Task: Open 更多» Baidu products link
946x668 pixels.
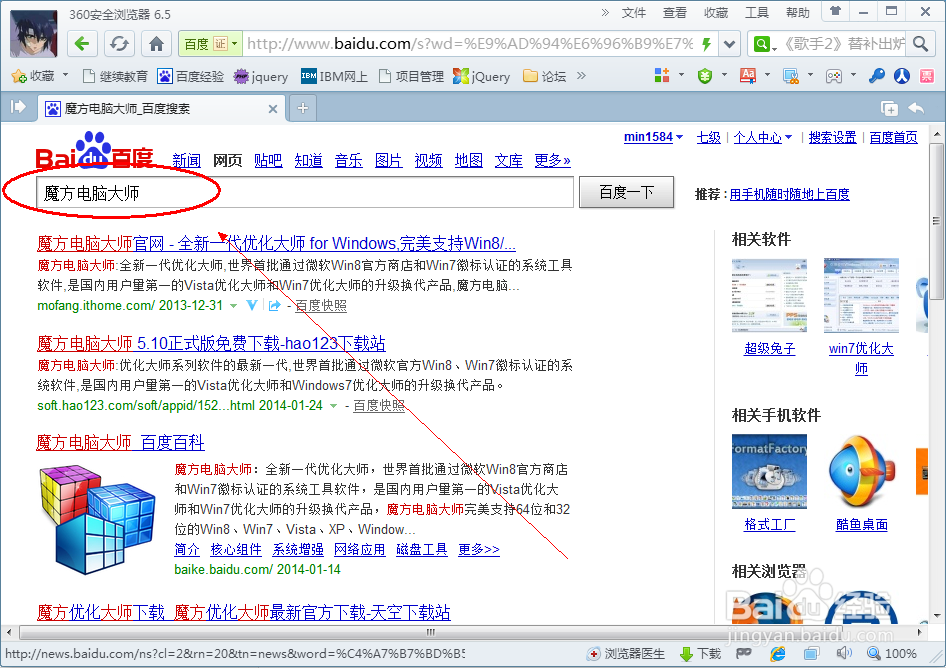Action: click(552, 161)
